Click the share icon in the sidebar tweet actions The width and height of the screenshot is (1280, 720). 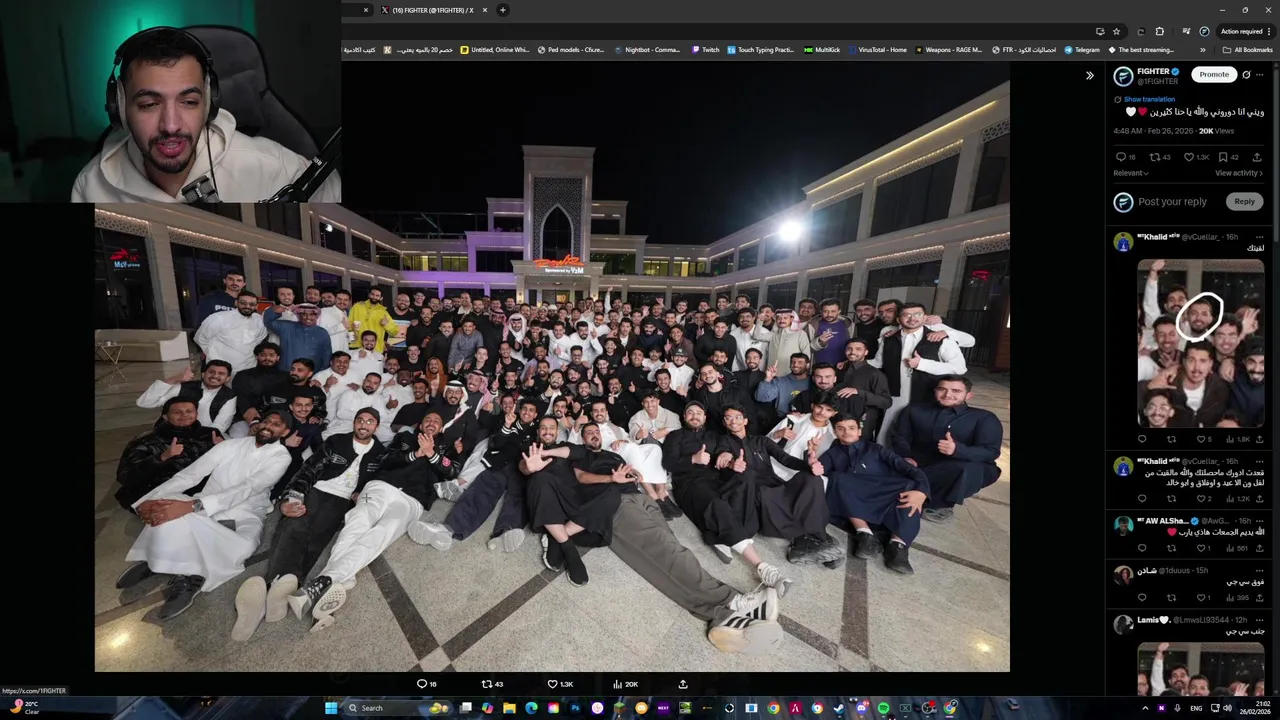1257,157
